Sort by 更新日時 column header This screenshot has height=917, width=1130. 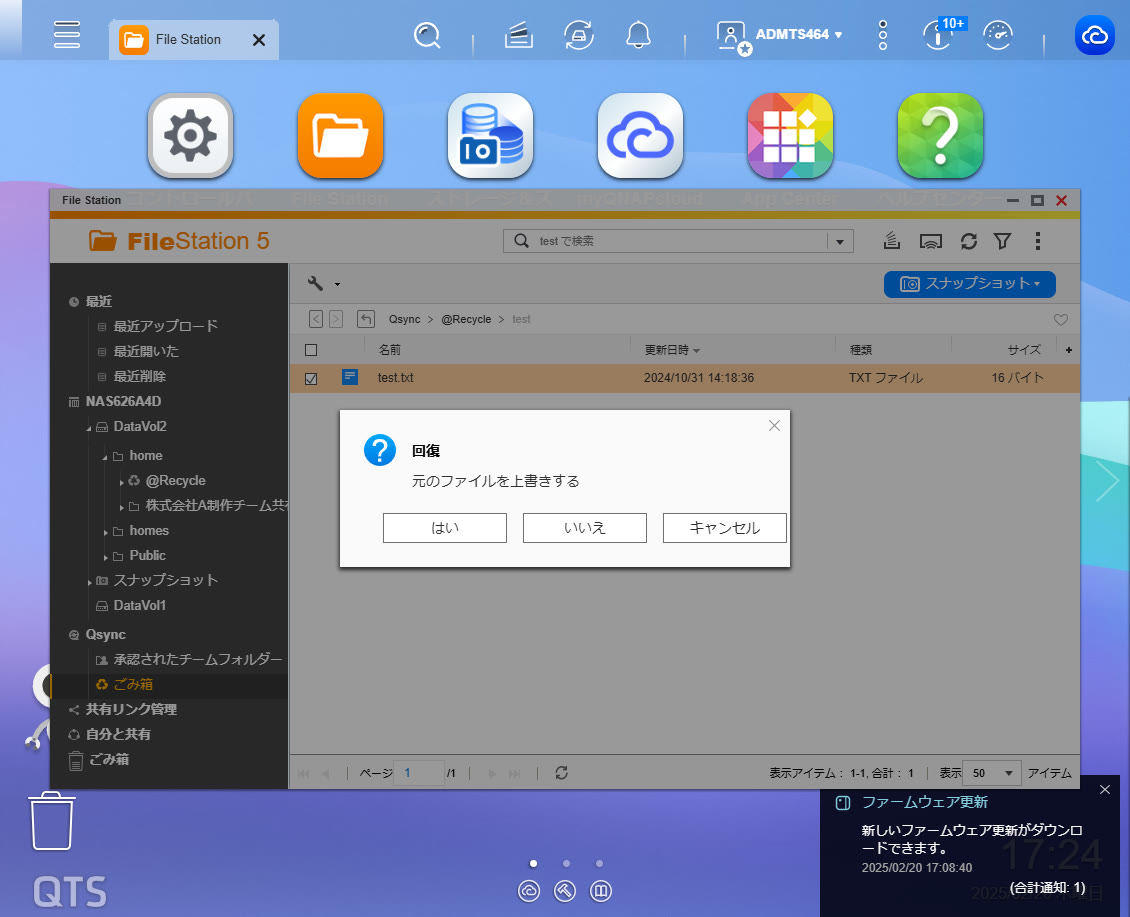[672, 350]
